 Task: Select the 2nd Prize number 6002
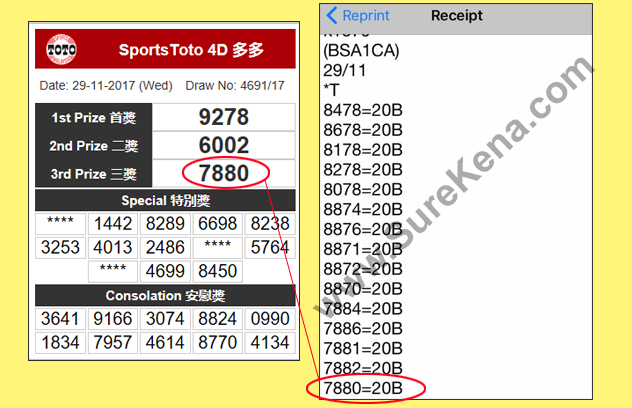tap(224, 145)
